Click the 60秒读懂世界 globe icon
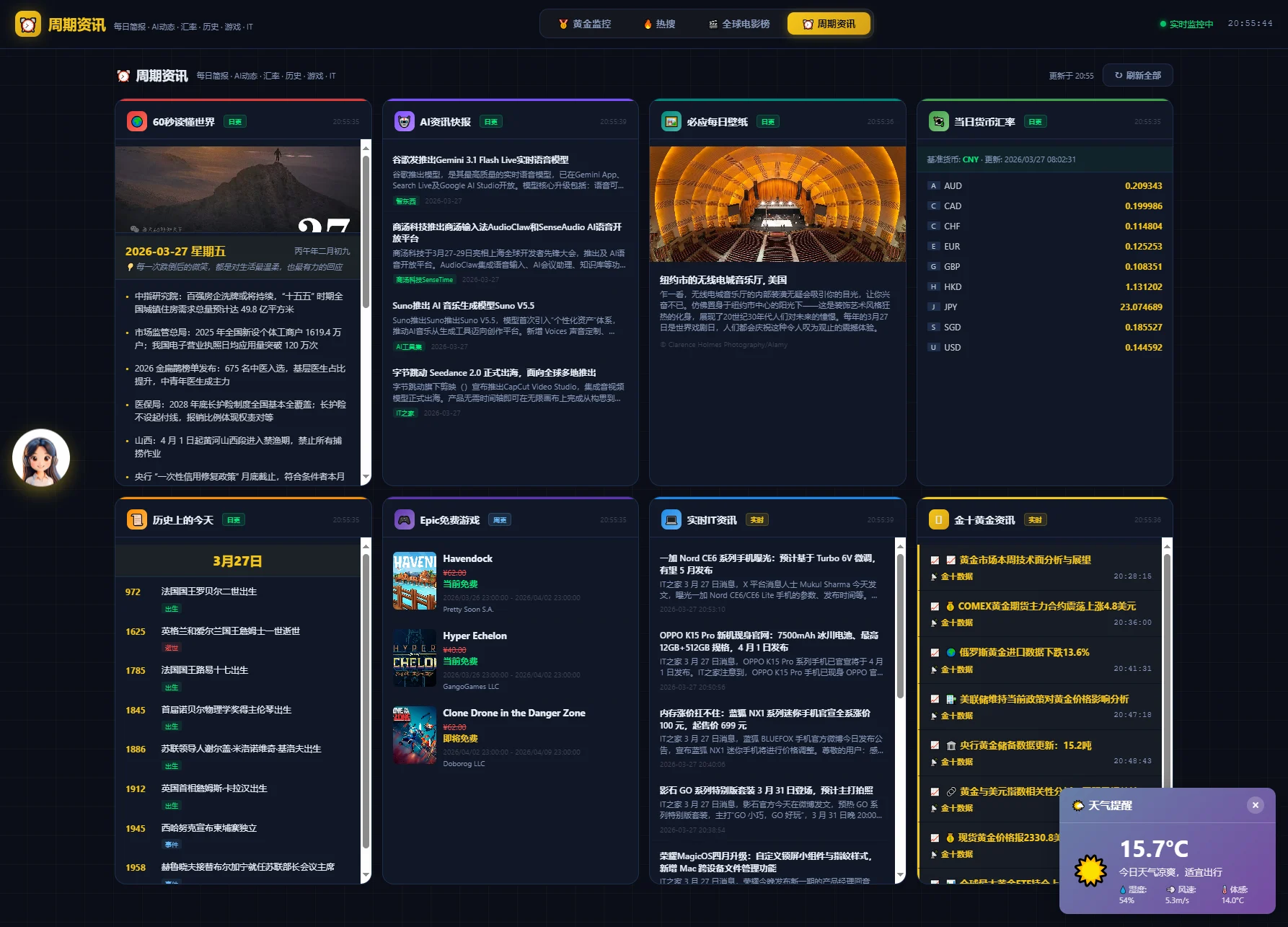Screen dimensions: 1288x927 pyautogui.click(x=137, y=122)
